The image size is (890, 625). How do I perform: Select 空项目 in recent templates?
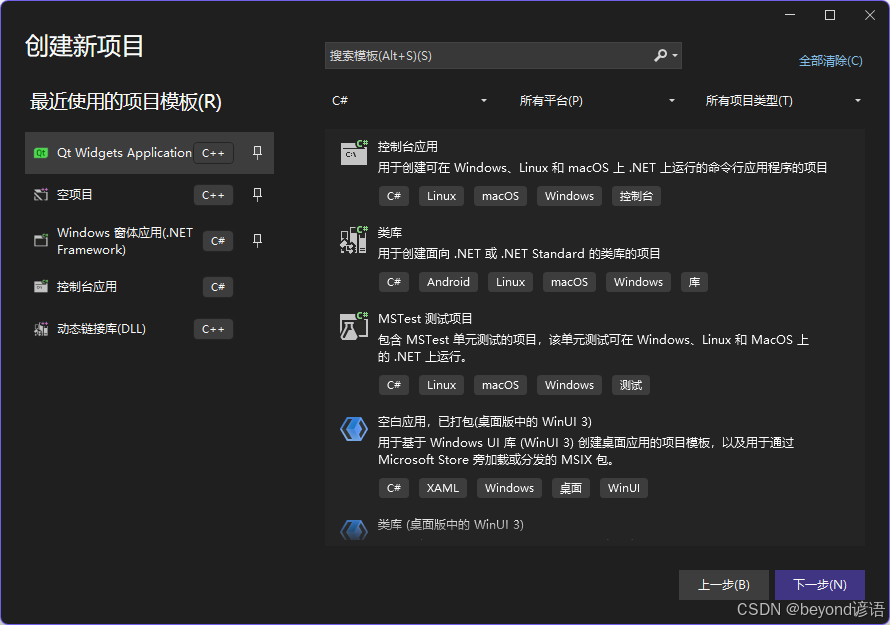(149, 195)
